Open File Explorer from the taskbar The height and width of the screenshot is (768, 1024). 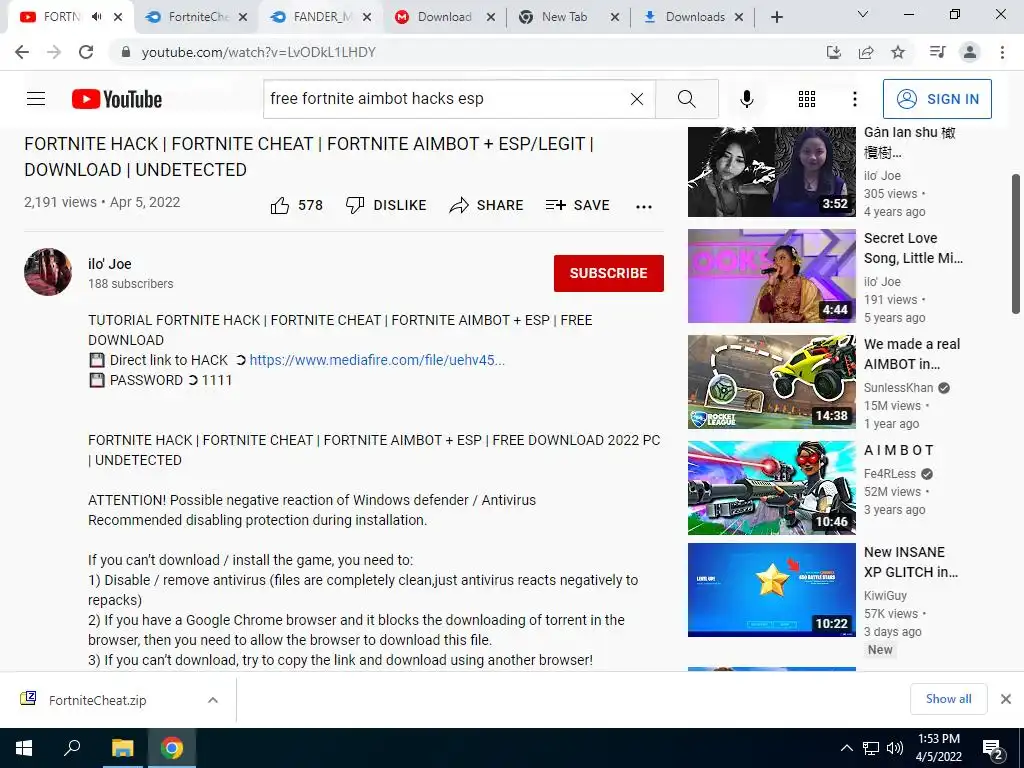pos(122,748)
